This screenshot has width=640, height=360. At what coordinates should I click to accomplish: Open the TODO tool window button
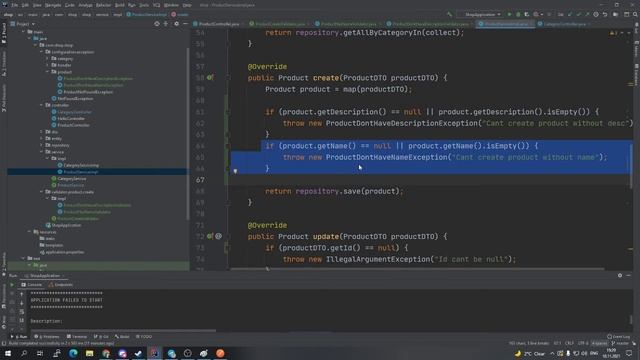click(144, 337)
